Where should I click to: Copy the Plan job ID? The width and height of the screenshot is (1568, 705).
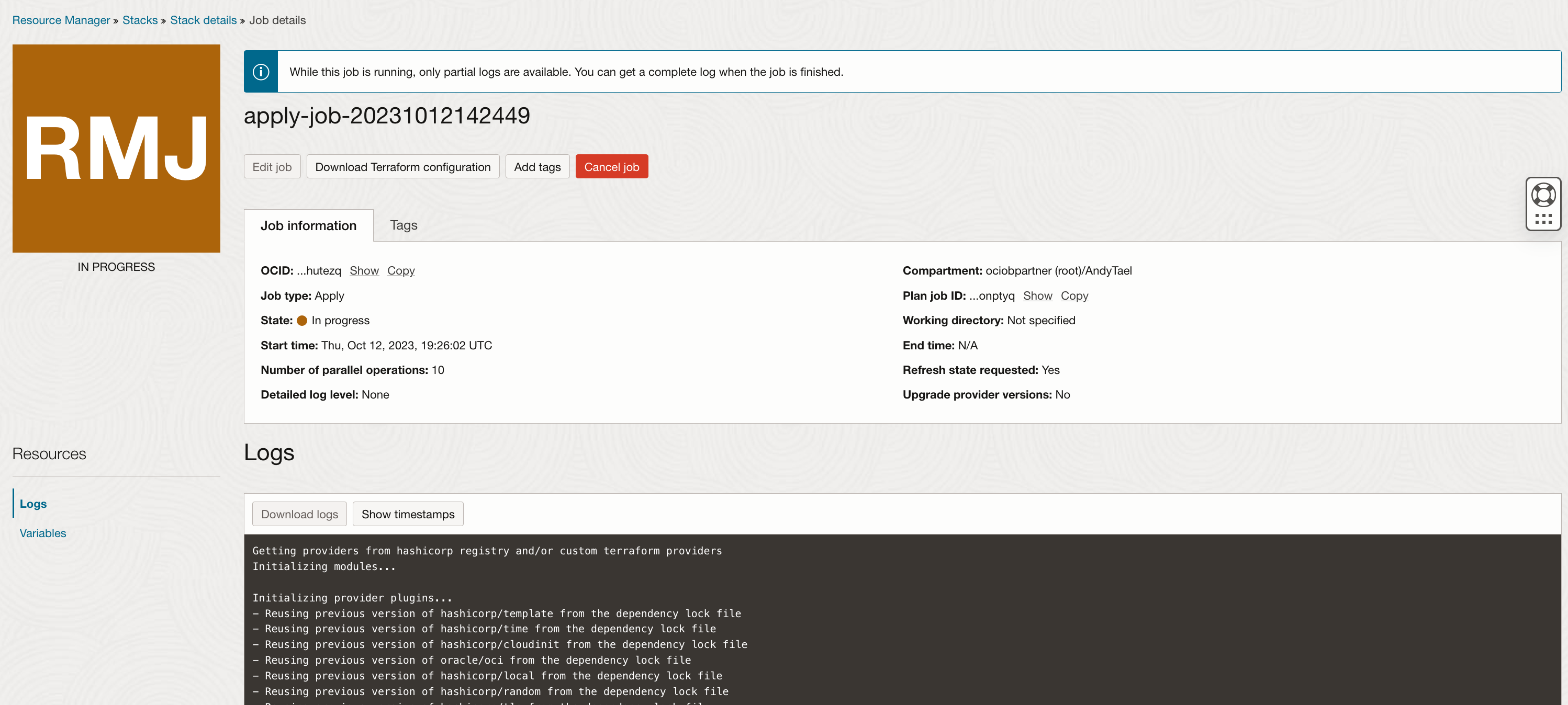(1074, 295)
